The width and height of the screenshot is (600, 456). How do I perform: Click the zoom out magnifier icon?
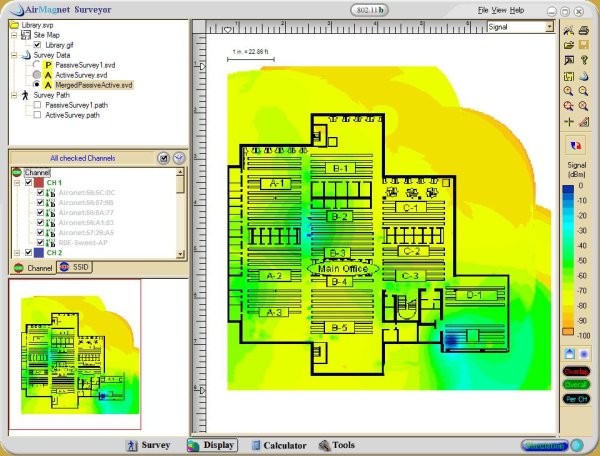click(584, 91)
